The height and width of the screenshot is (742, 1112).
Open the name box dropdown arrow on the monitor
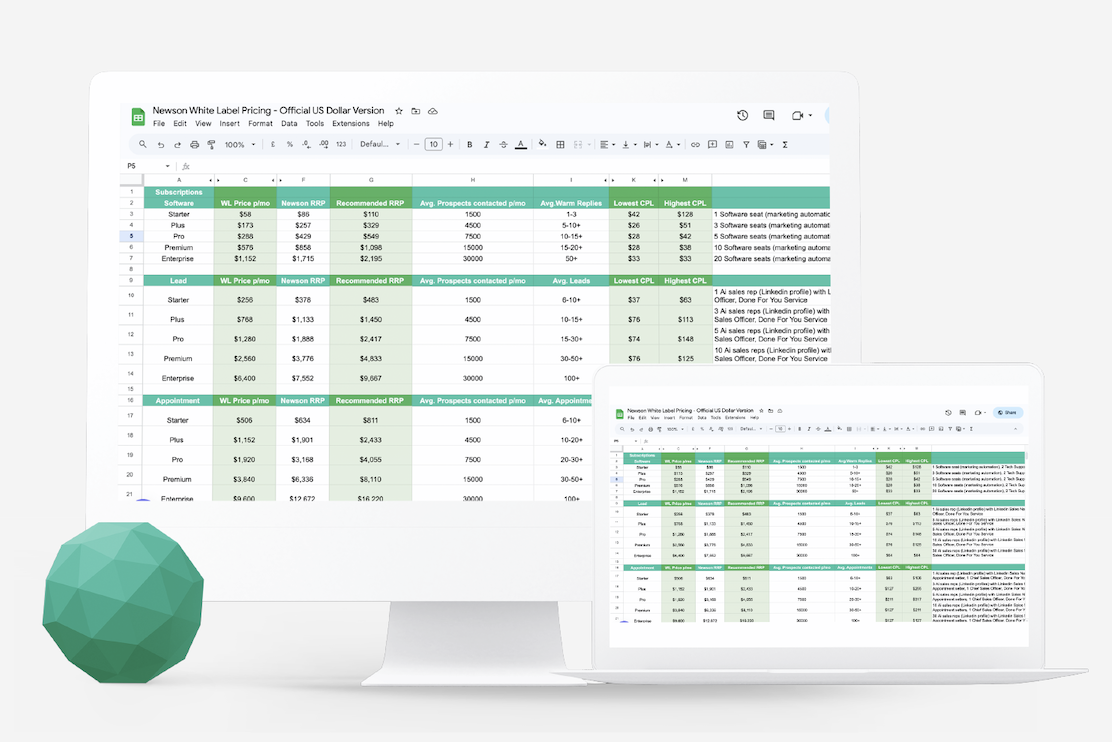167,166
